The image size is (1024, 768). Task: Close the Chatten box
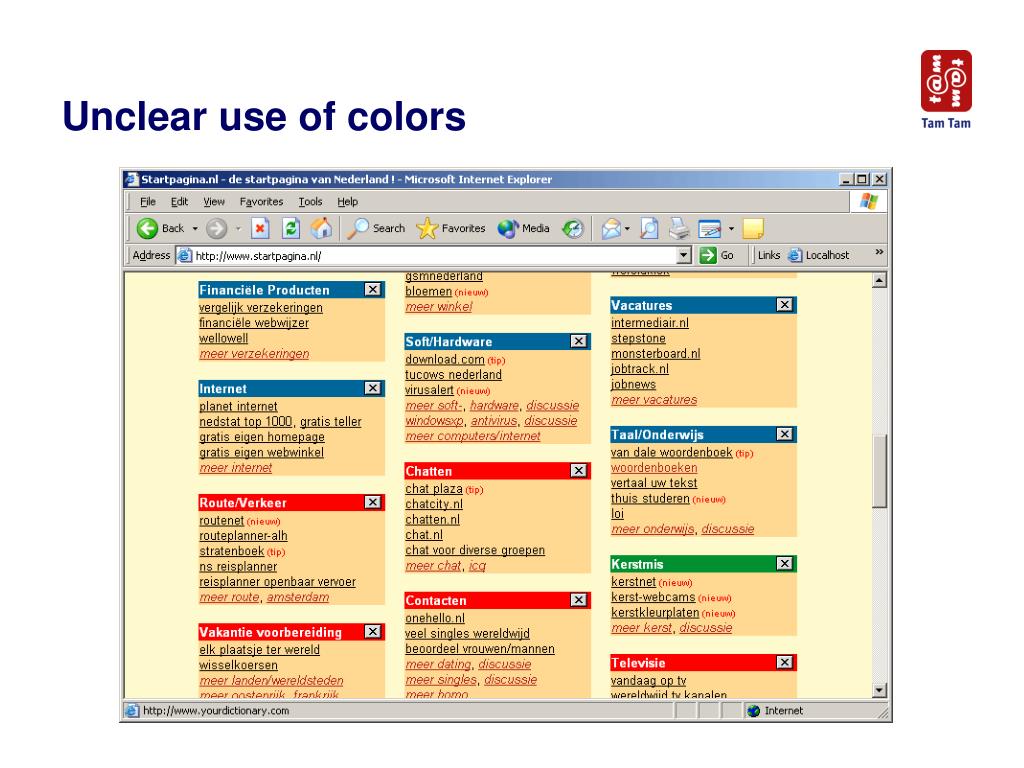579,470
